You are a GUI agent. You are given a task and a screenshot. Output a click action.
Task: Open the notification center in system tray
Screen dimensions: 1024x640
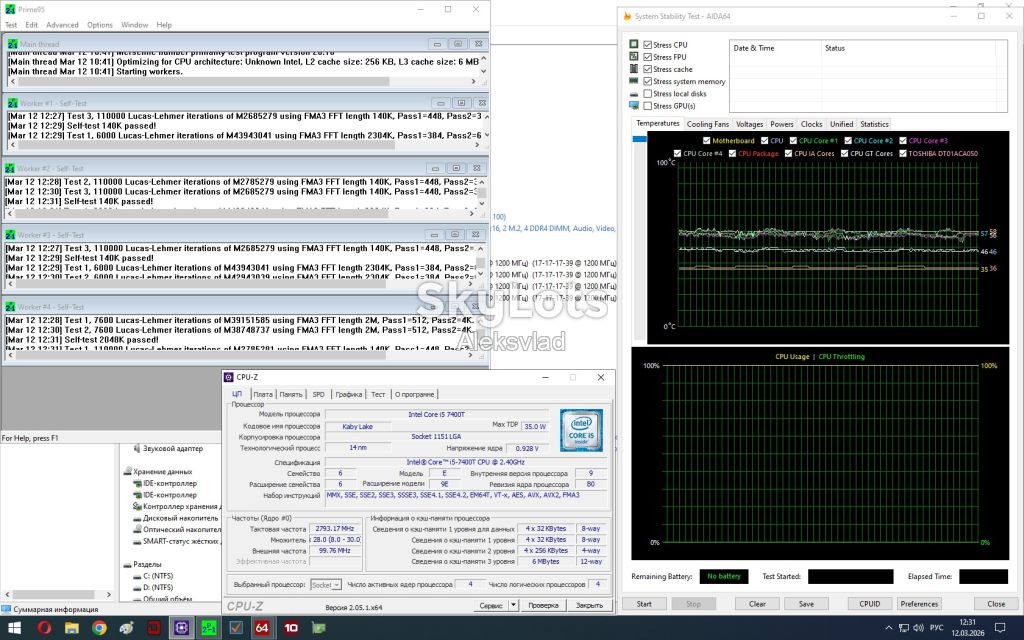pos(999,628)
